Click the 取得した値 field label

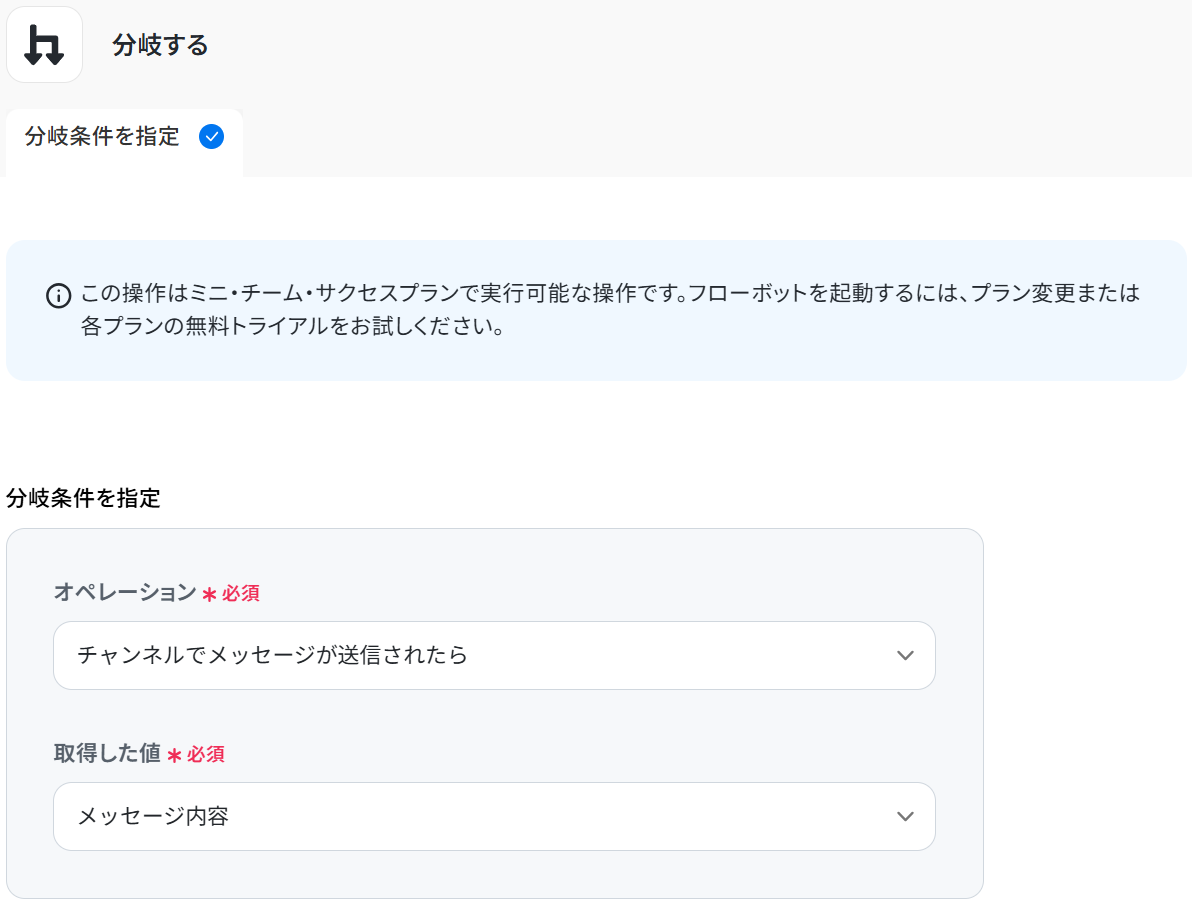[107, 753]
